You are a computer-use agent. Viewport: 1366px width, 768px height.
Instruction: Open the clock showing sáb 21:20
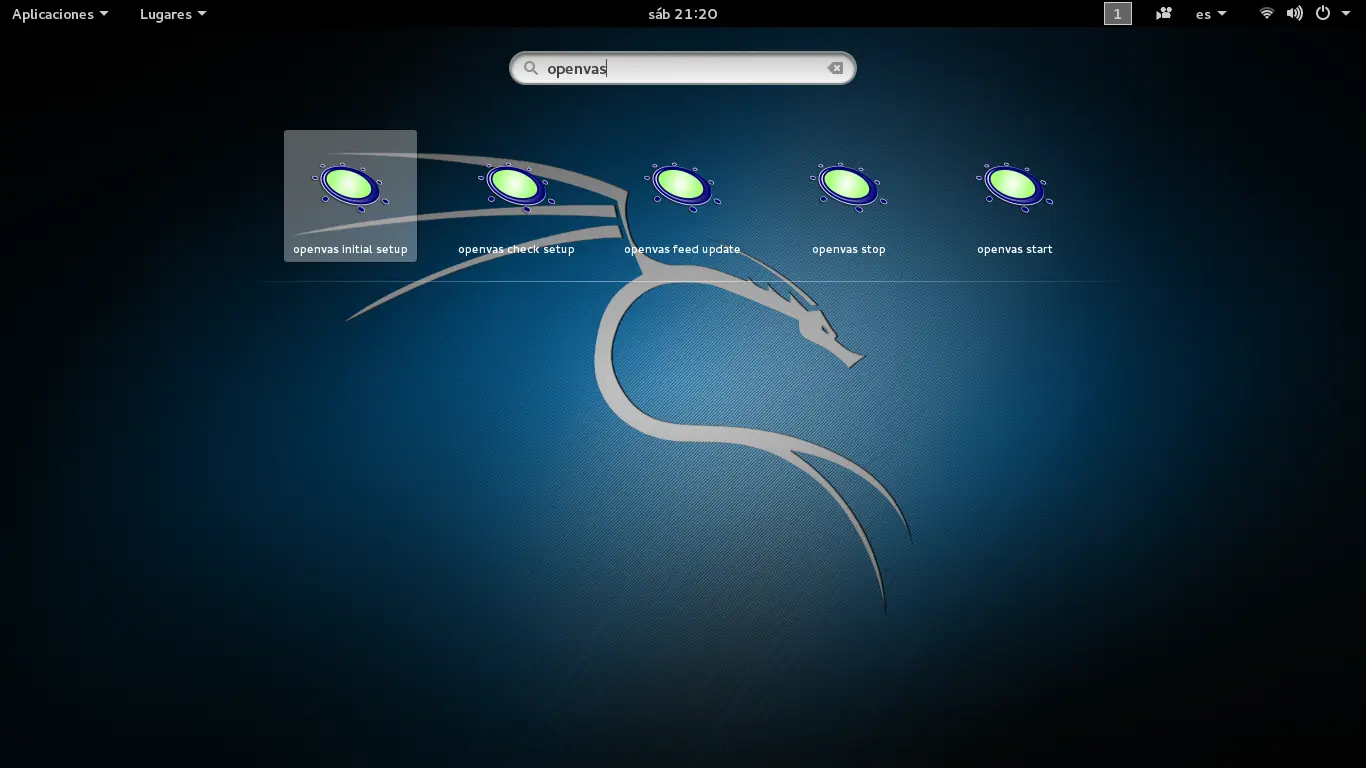pyautogui.click(x=683, y=14)
